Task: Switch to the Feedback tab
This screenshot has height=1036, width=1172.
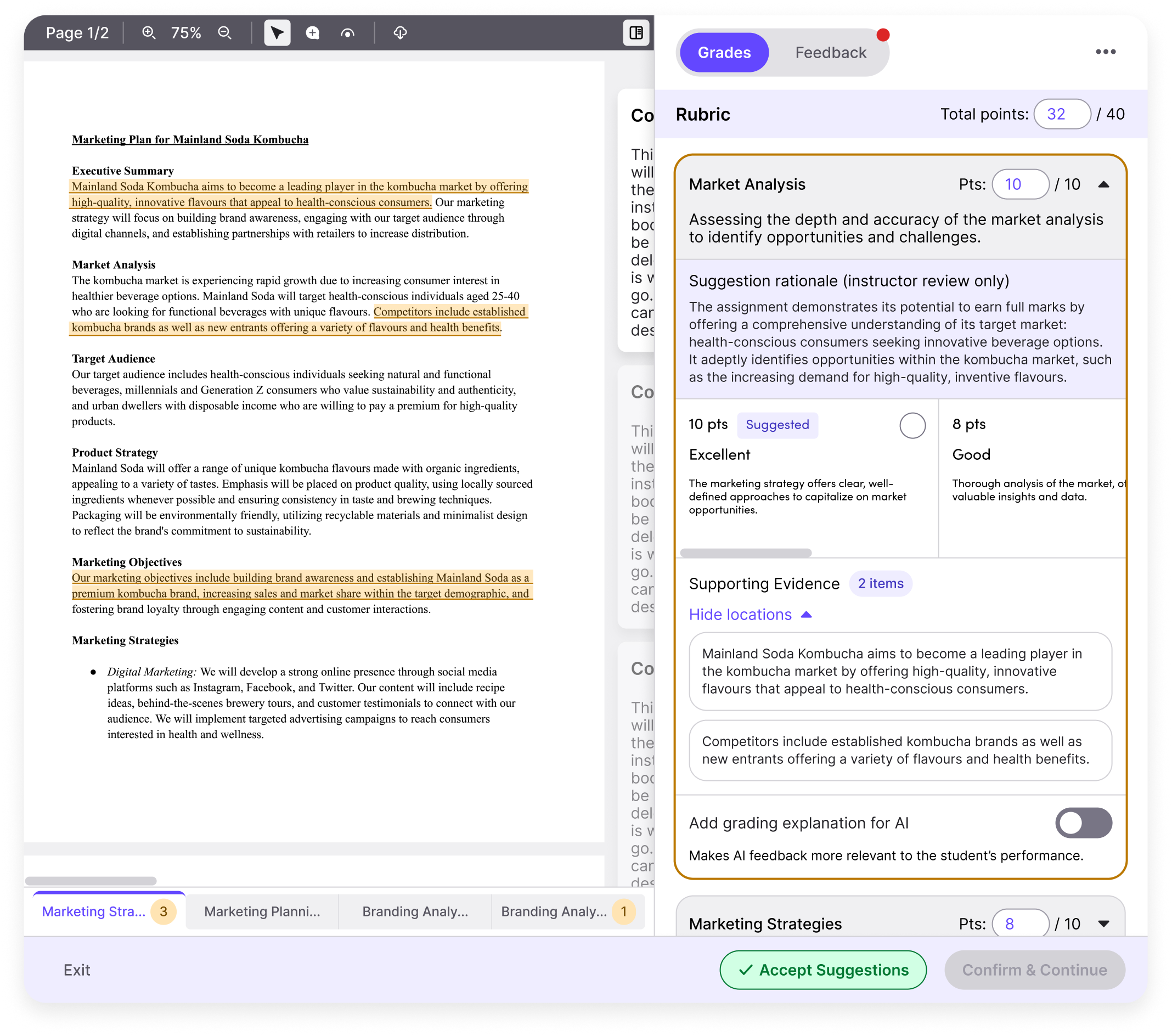Action: [x=830, y=53]
